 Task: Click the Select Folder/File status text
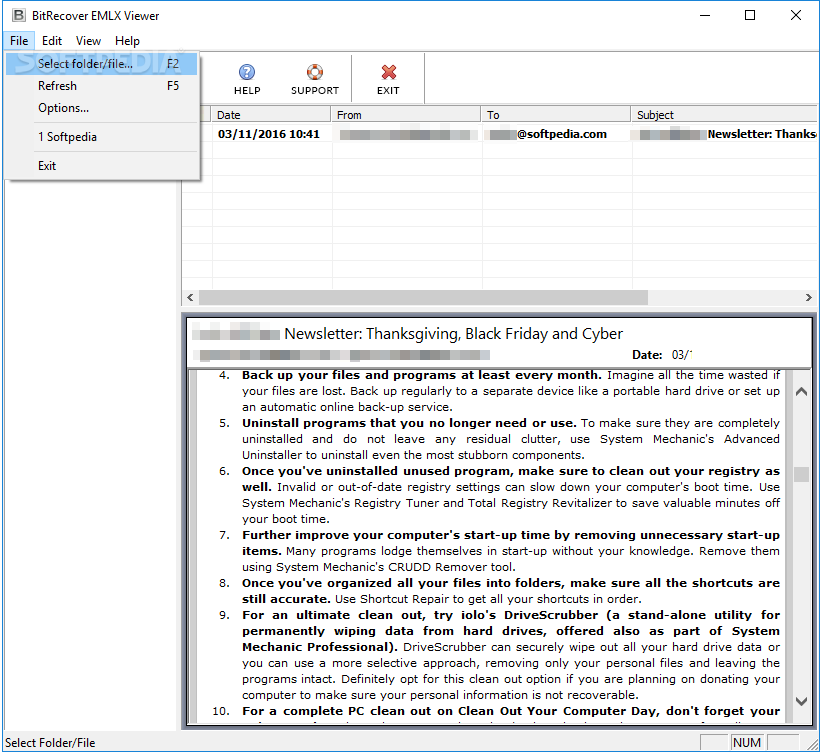click(x=50, y=743)
